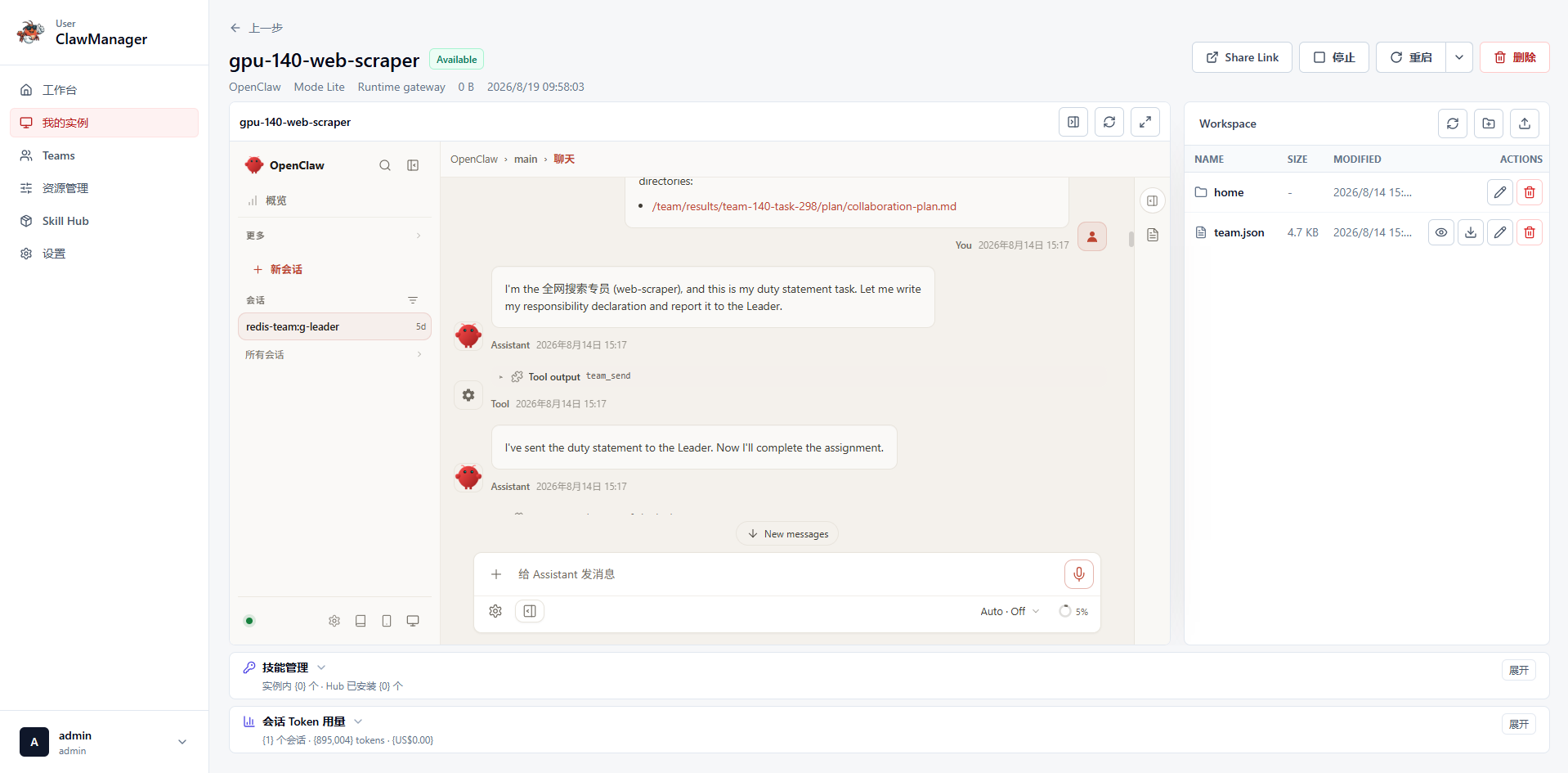Click the OpenClaw breadcrumb

(x=474, y=160)
